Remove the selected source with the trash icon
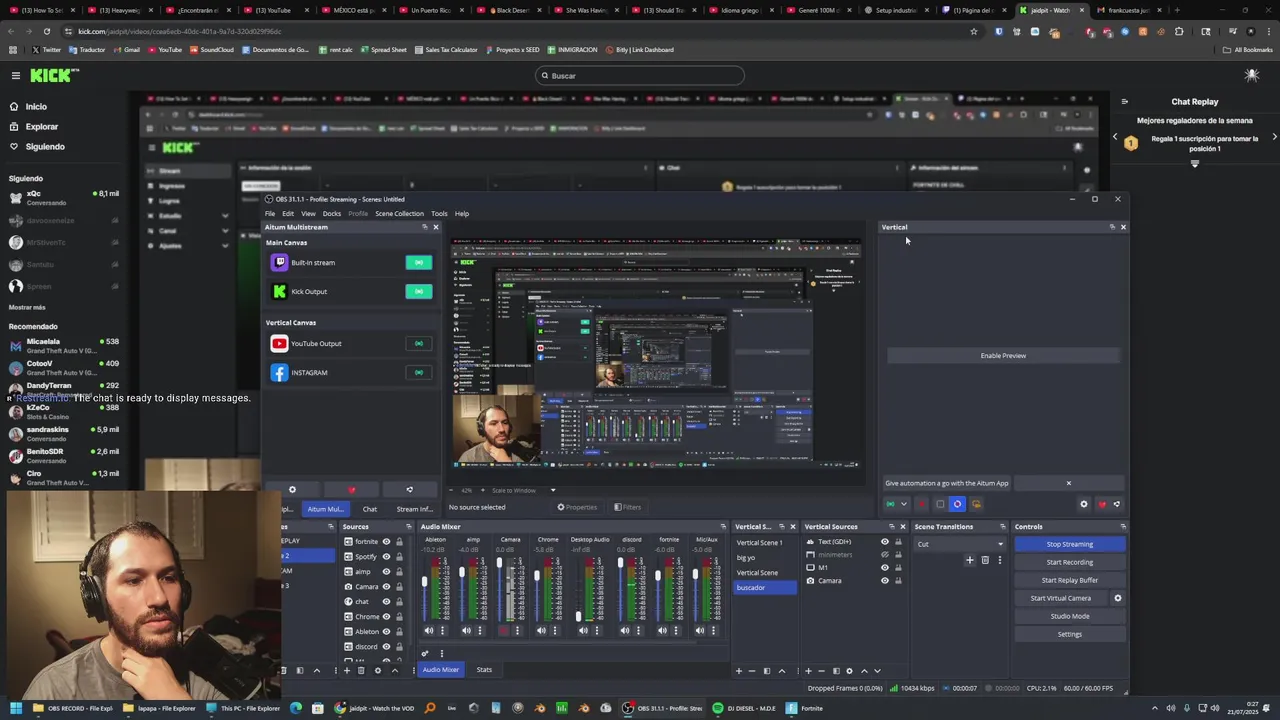The height and width of the screenshot is (720, 1280). click(x=361, y=670)
